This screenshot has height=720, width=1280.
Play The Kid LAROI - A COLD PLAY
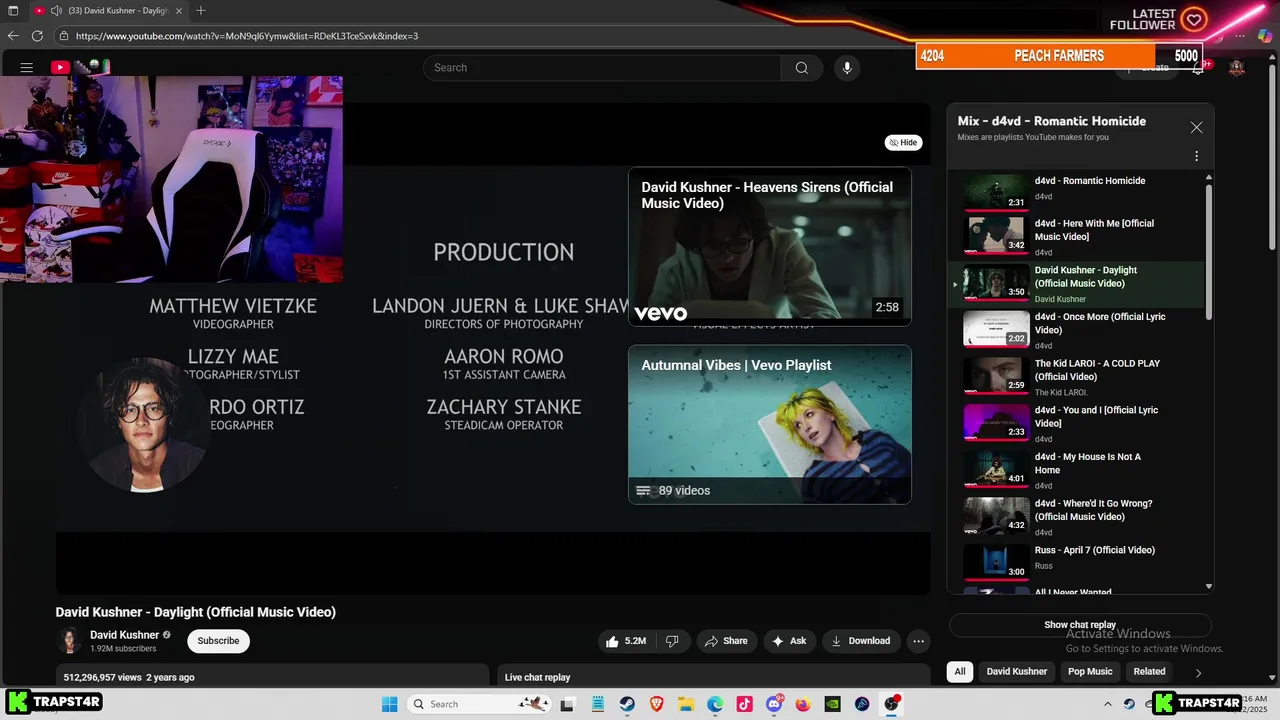pyautogui.click(x=1077, y=377)
